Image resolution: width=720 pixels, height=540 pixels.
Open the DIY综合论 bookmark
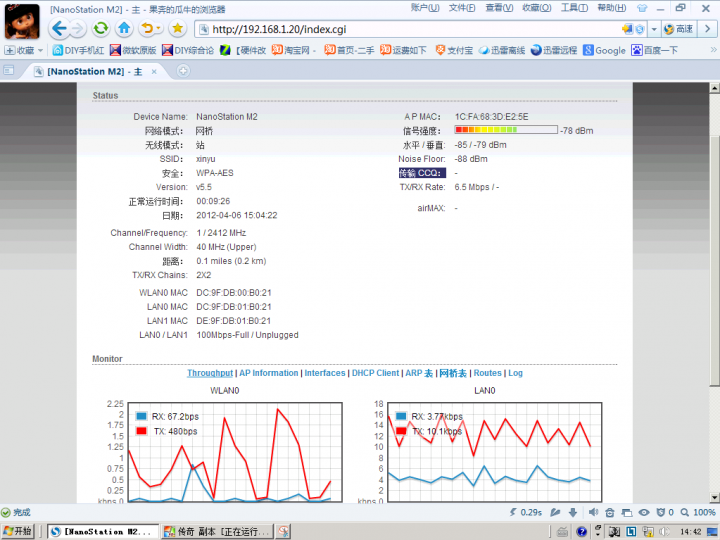click(x=188, y=51)
